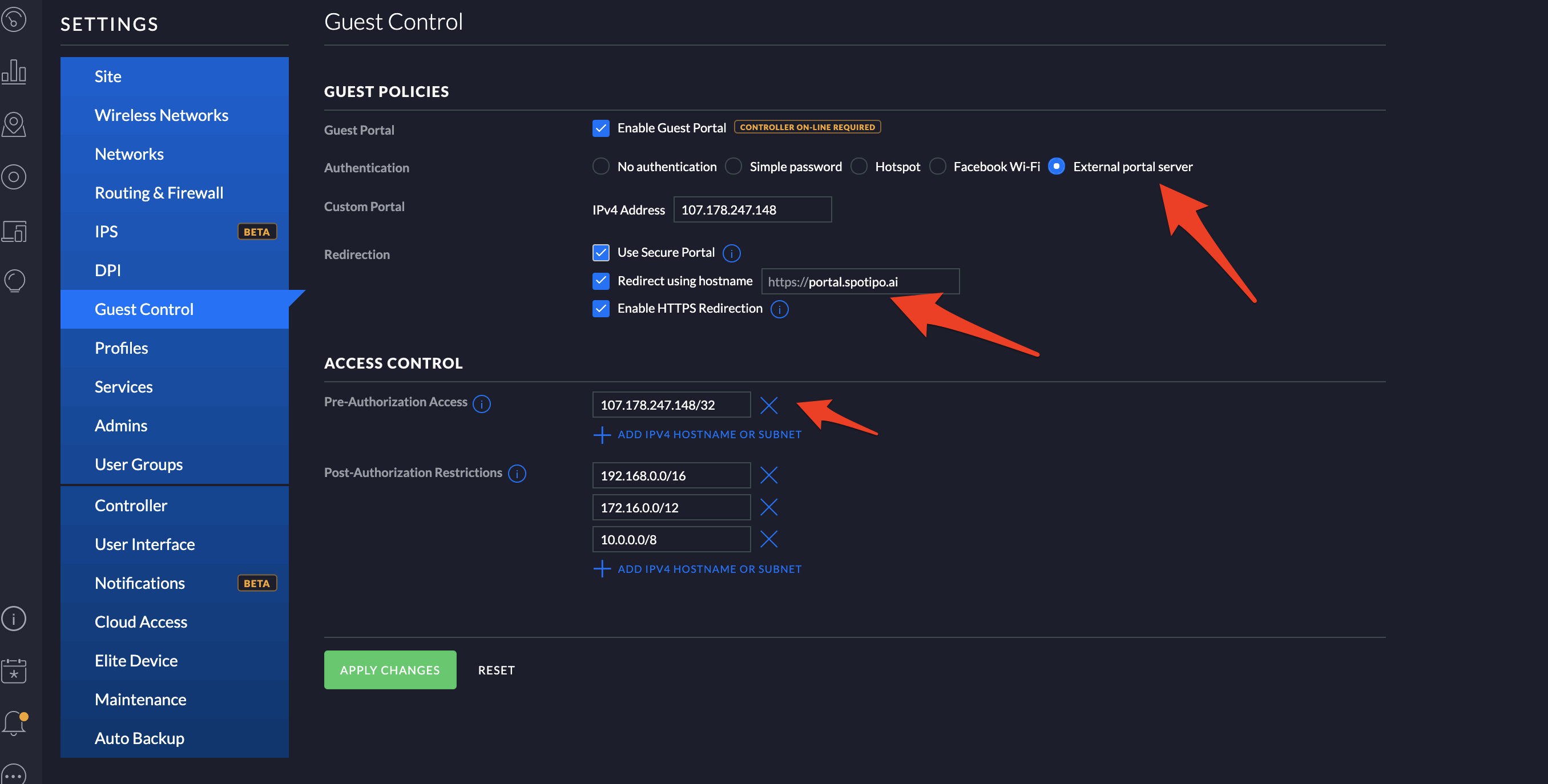Open Admins settings
Screen dimensions: 1548x784
coord(174,425)
